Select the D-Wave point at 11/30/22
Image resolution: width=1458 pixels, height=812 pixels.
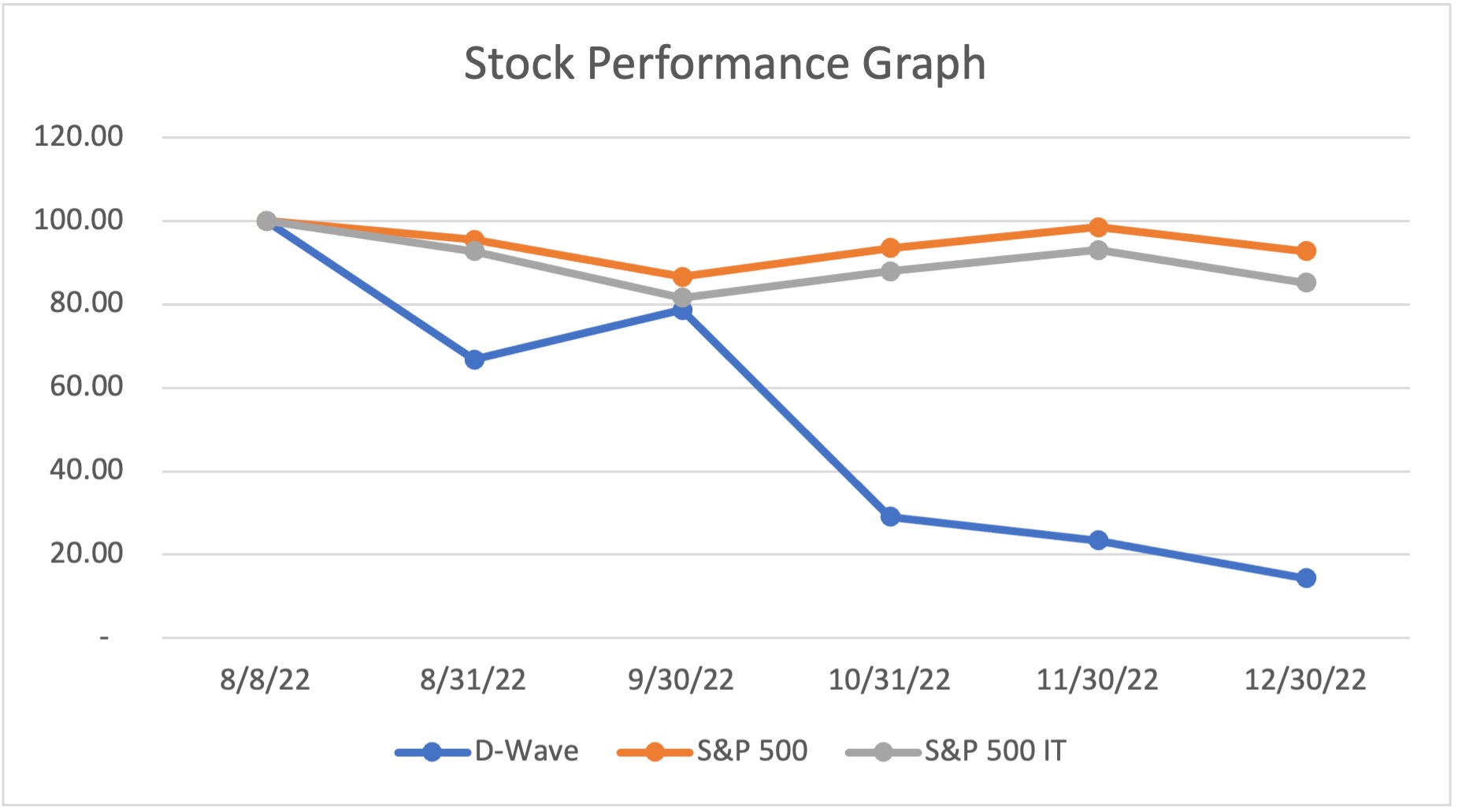(1098, 540)
